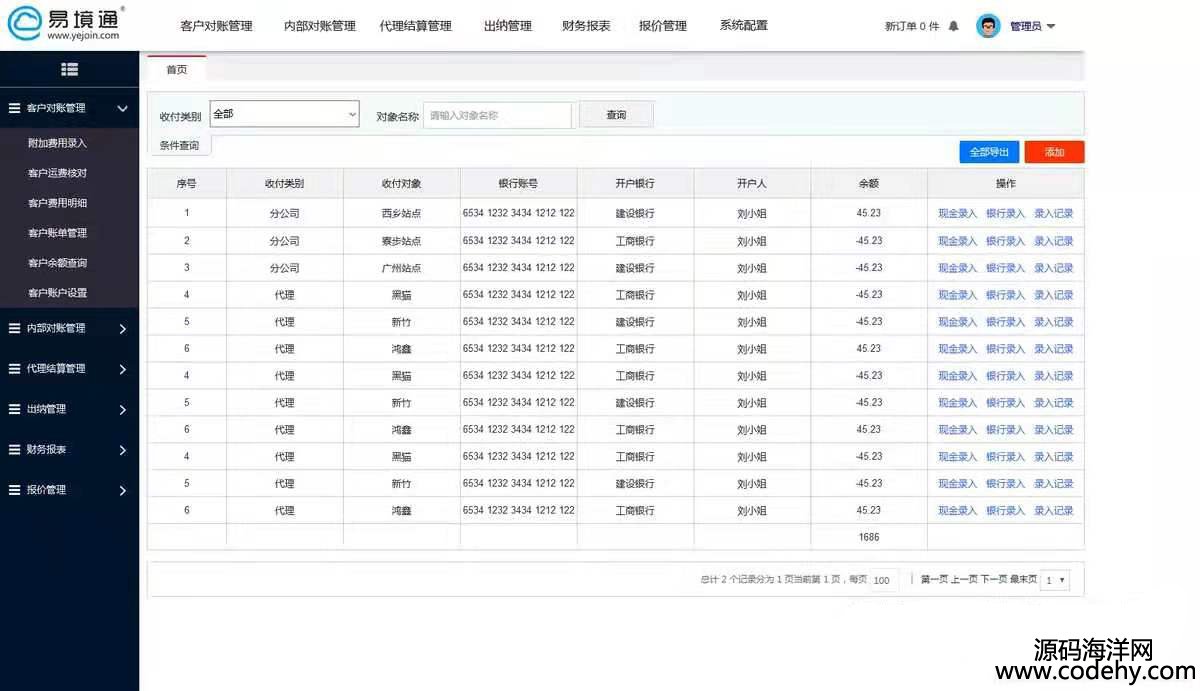The image size is (1200, 691).
Task: Click the 广州站点 cell
Action: point(401,268)
